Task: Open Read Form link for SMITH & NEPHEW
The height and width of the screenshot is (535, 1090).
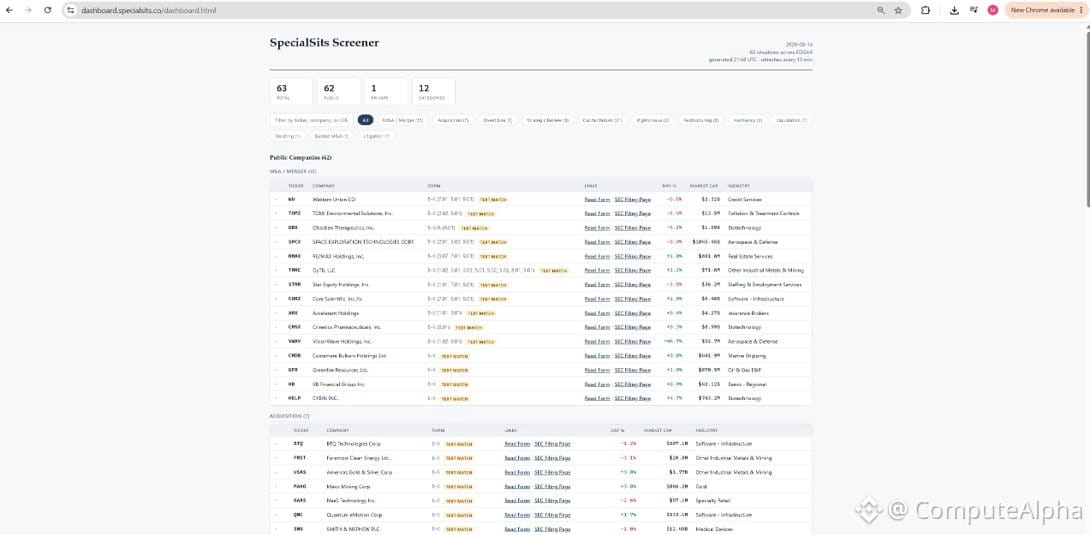Action: [516, 529]
